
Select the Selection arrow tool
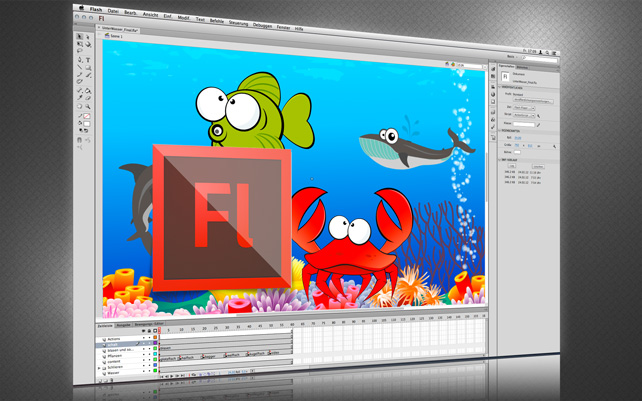point(79,37)
